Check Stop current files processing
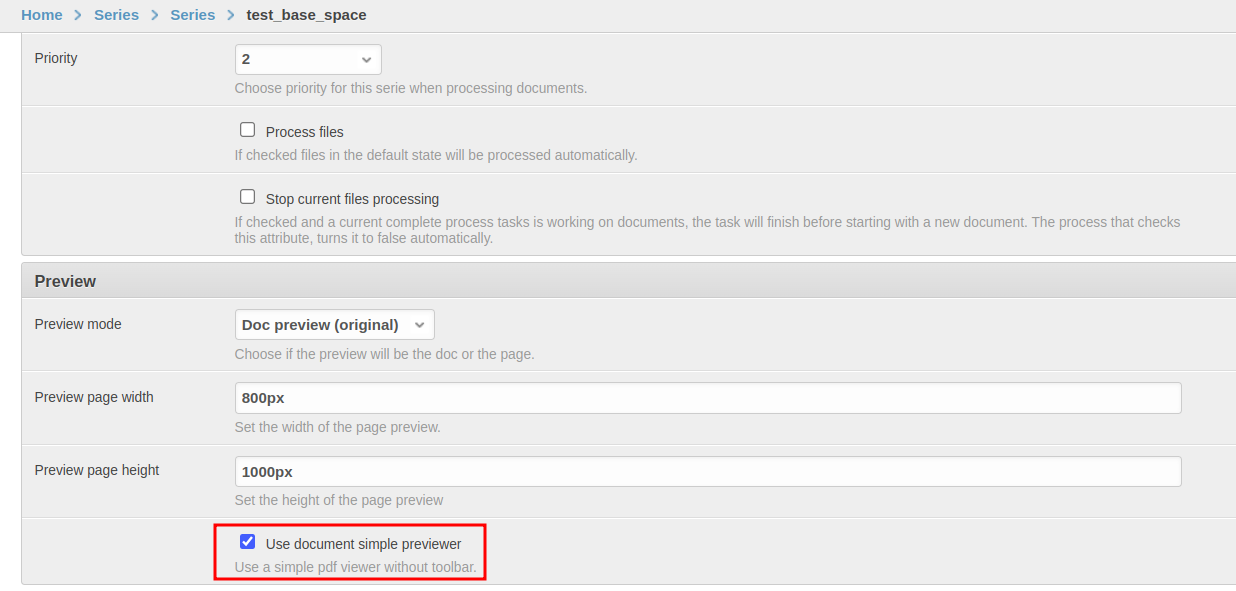 tap(248, 197)
